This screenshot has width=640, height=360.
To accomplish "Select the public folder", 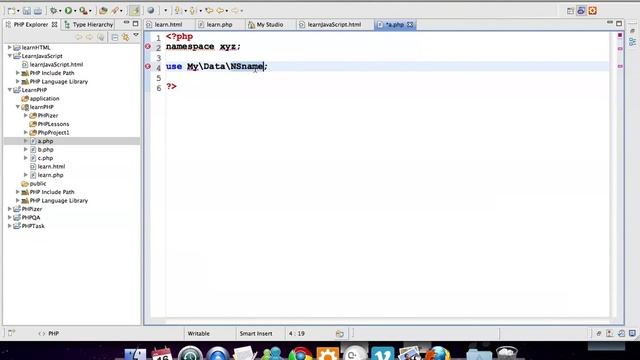I will click(x=38, y=184).
